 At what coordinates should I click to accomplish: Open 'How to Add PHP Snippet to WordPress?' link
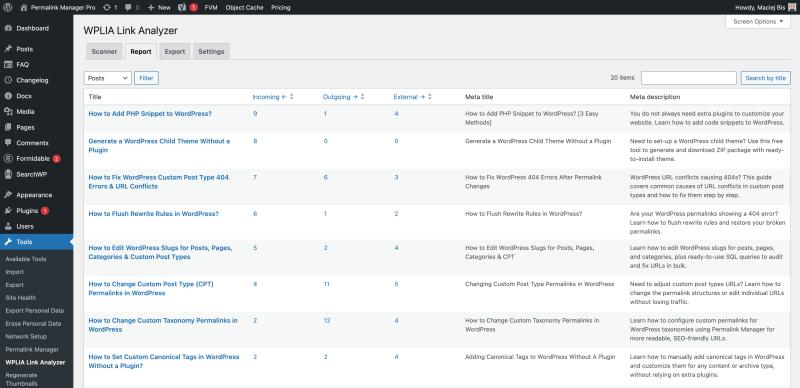(x=150, y=114)
